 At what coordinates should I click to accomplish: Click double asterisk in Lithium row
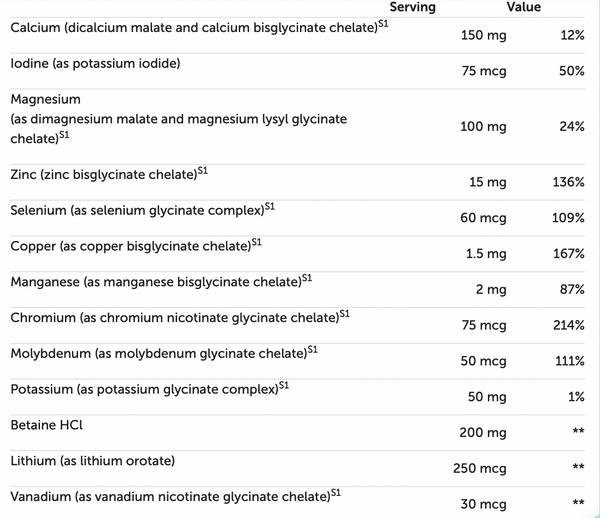click(578, 467)
